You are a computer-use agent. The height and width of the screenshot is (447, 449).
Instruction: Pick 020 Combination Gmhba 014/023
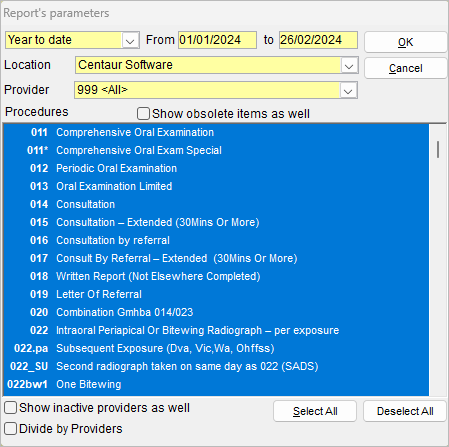pyautogui.click(x=216, y=312)
